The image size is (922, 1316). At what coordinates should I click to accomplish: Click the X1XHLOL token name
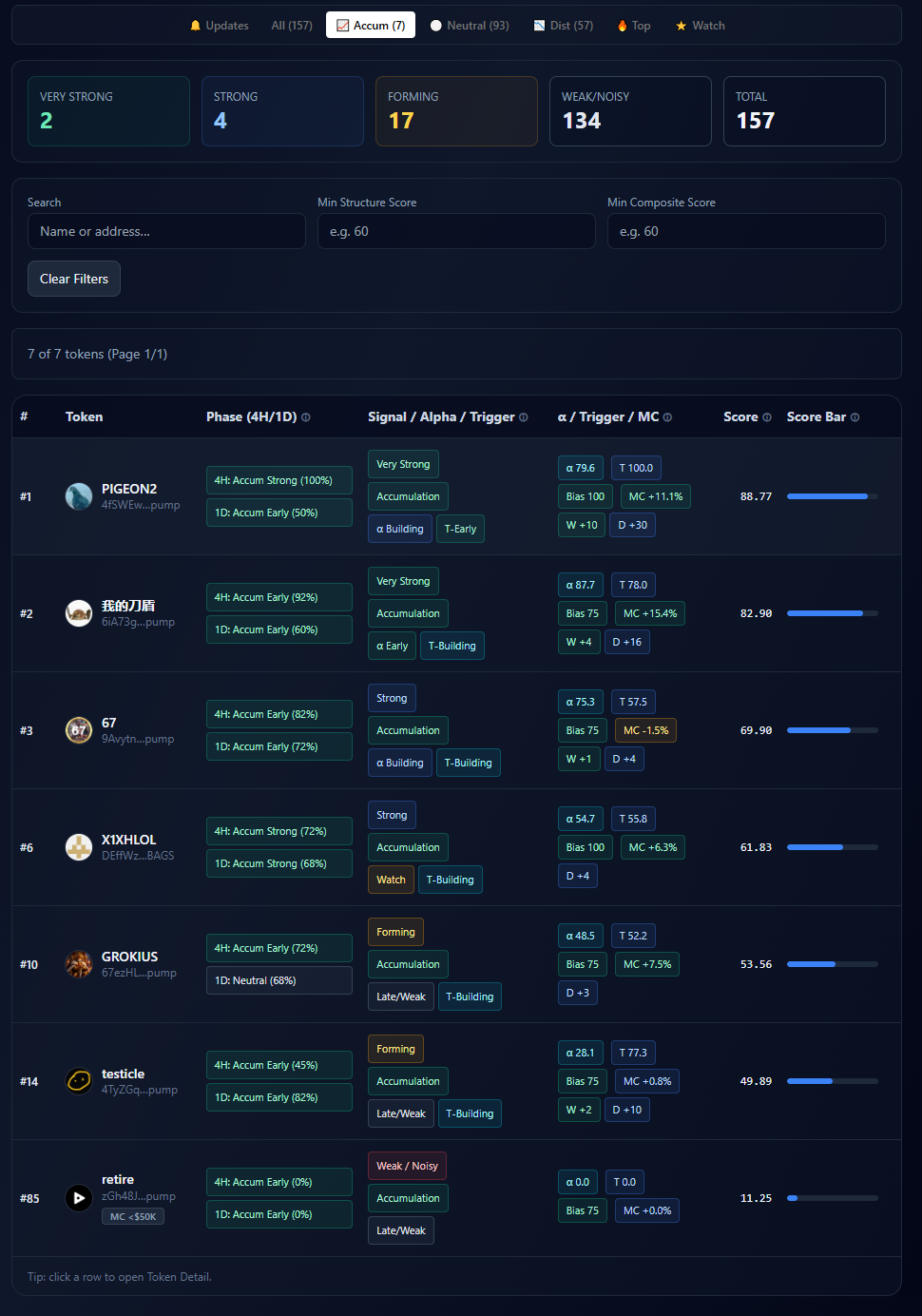(129, 840)
